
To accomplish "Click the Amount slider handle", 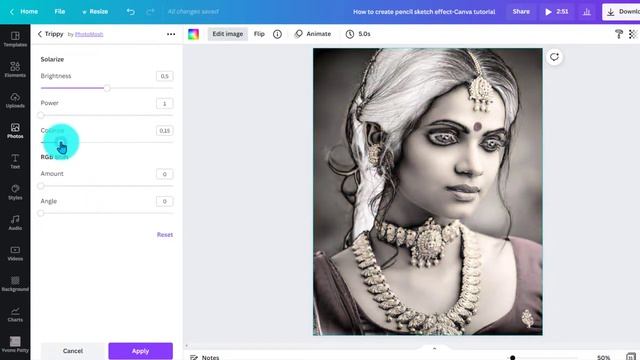I will coord(41,186).
